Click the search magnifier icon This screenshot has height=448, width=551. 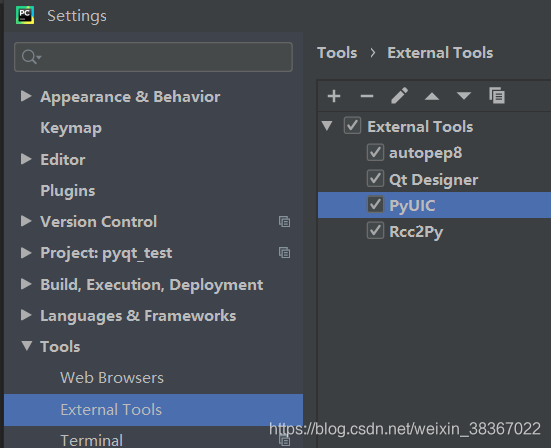(x=31, y=57)
